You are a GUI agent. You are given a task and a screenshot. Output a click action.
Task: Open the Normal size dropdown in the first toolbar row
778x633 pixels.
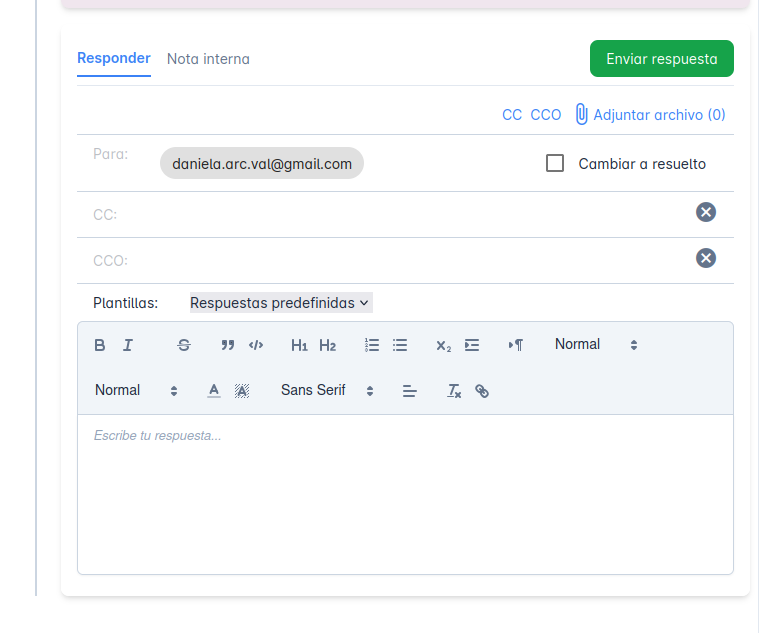596,345
